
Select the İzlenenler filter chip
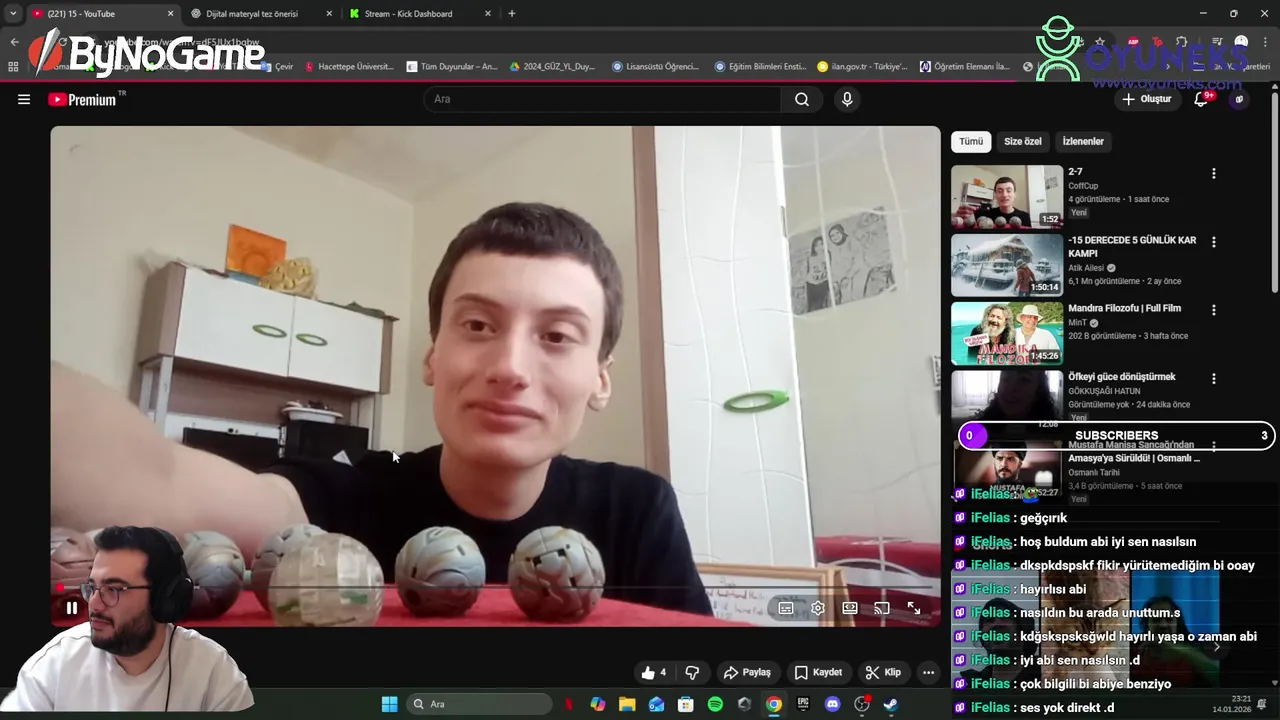click(1083, 141)
